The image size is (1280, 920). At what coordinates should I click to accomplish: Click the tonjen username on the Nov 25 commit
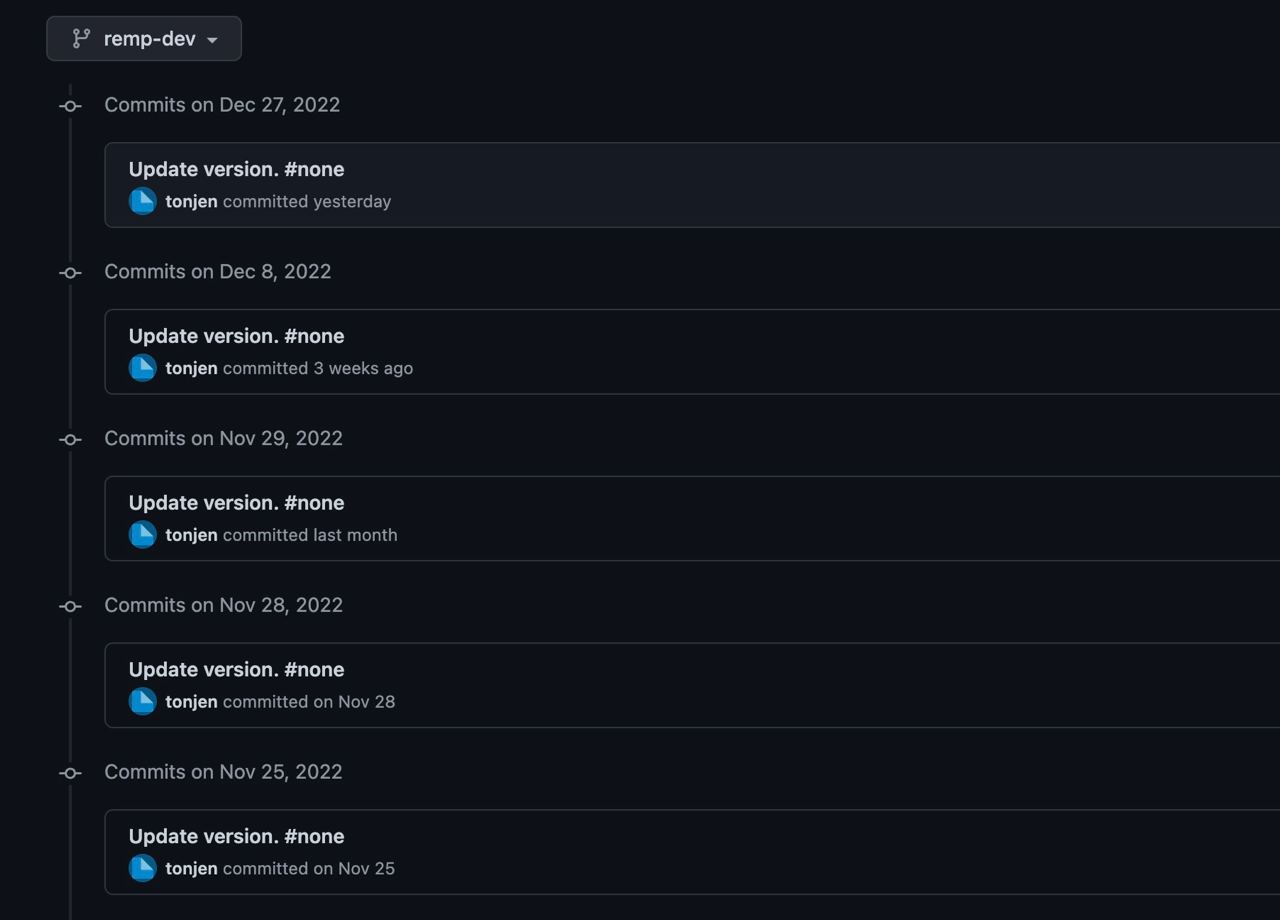tap(191, 868)
